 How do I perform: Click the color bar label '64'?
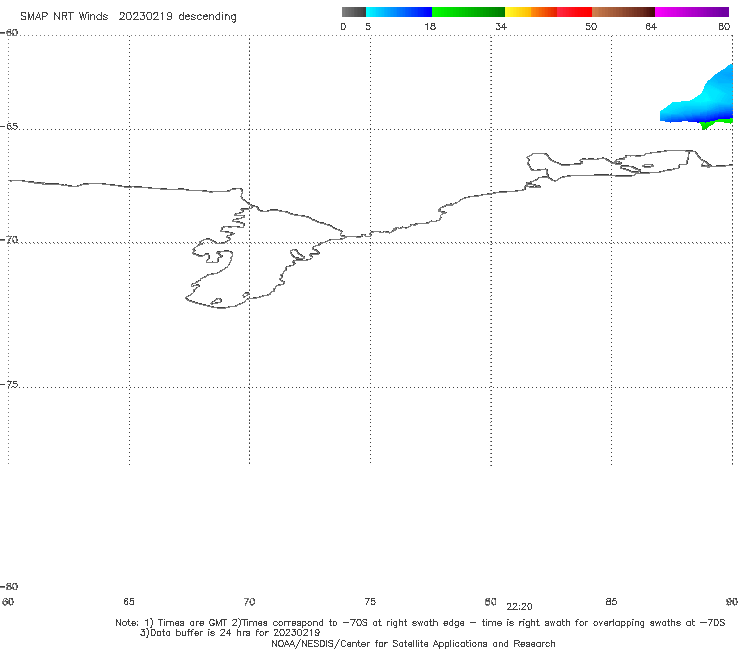[651, 26]
